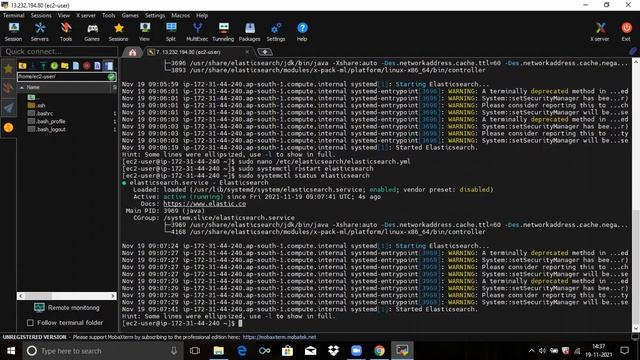Switch to the home tab
Screen dimensions: 640x360
pyautogui.click(x=132, y=52)
